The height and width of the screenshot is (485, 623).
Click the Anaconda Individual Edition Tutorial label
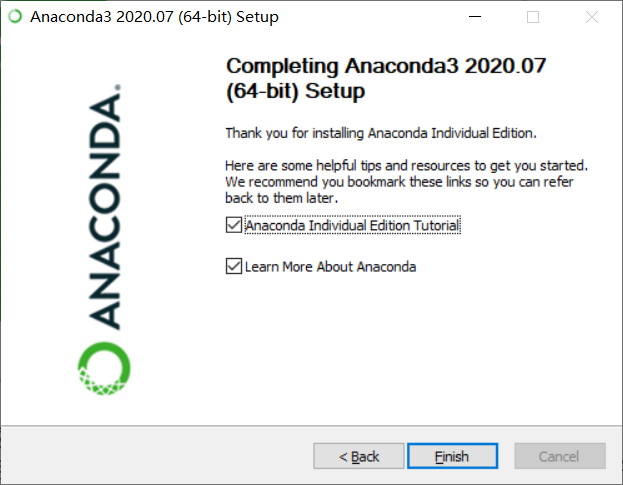click(x=352, y=225)
